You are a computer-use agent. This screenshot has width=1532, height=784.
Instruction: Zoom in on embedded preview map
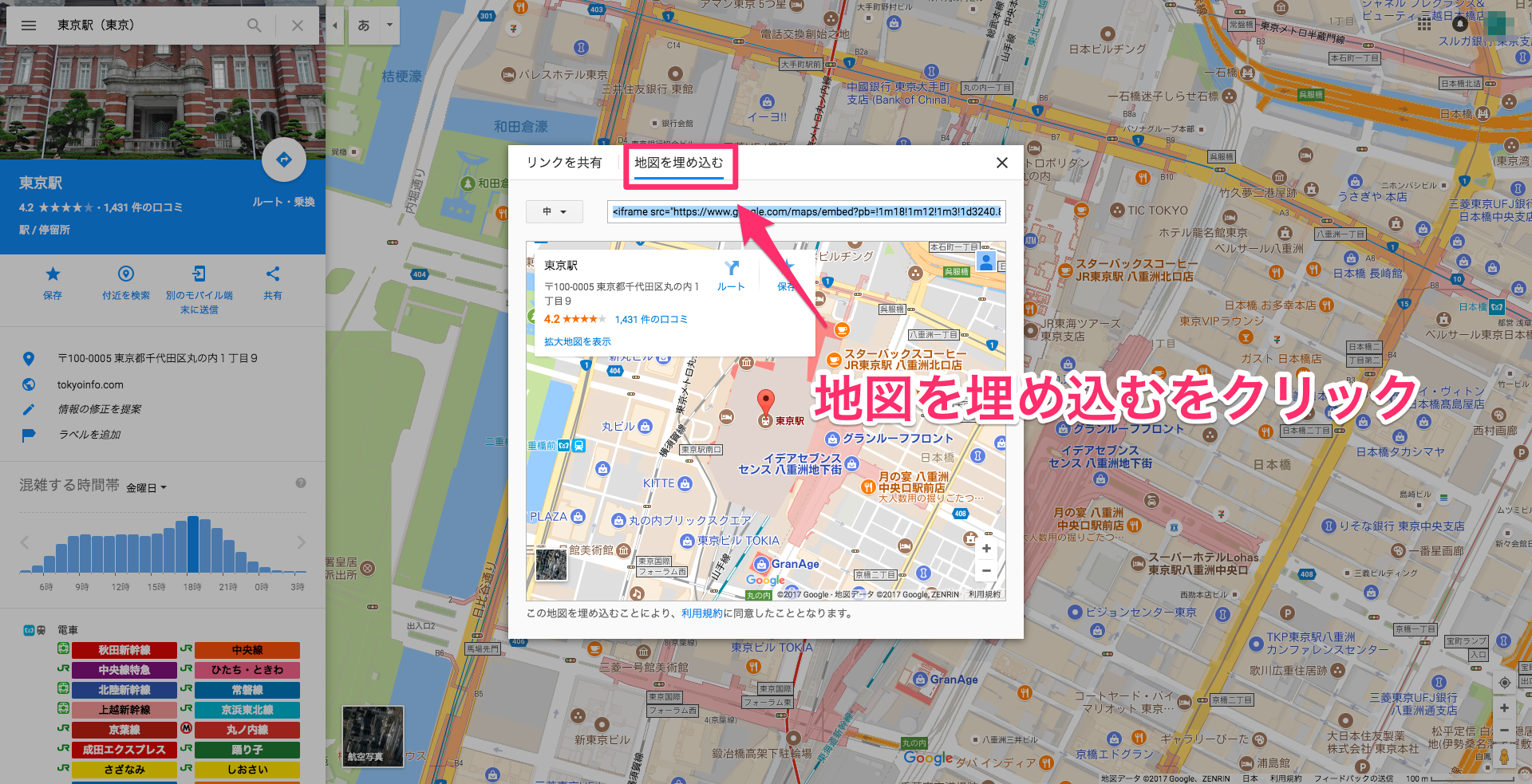point(986,549)
